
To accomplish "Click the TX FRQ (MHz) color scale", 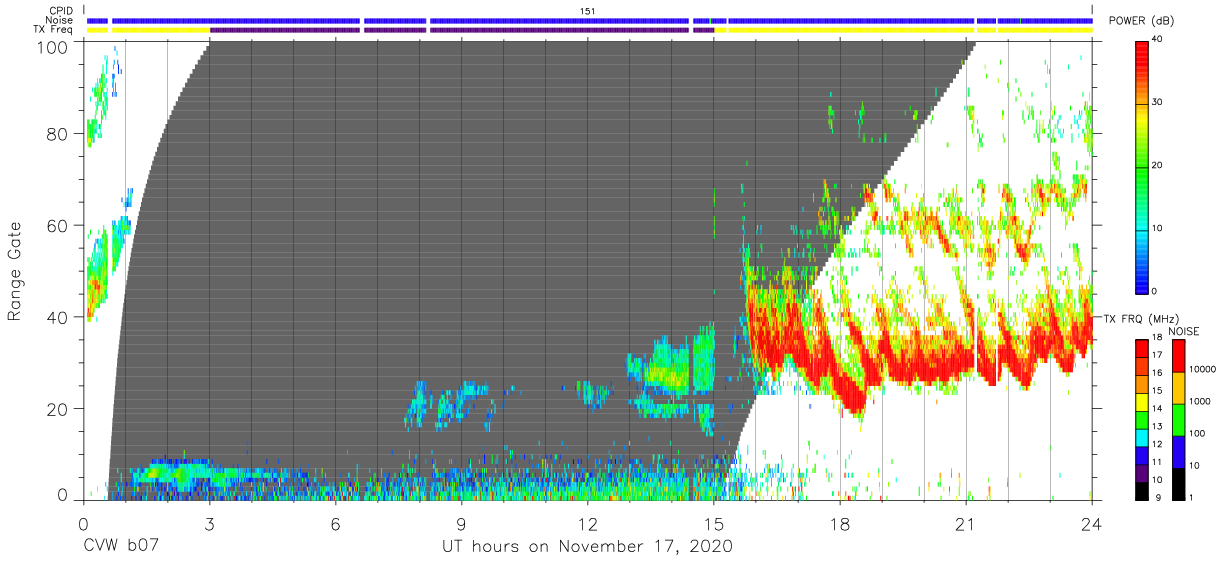I will click(1143, 420).
